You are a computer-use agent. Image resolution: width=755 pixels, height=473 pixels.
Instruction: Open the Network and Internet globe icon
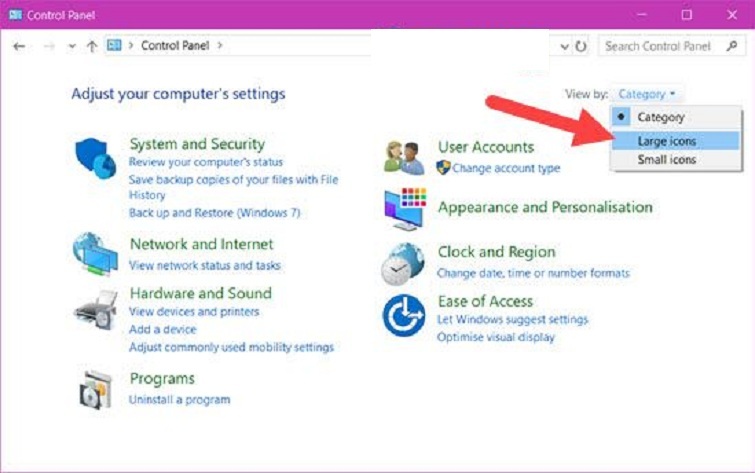point(96,255)
